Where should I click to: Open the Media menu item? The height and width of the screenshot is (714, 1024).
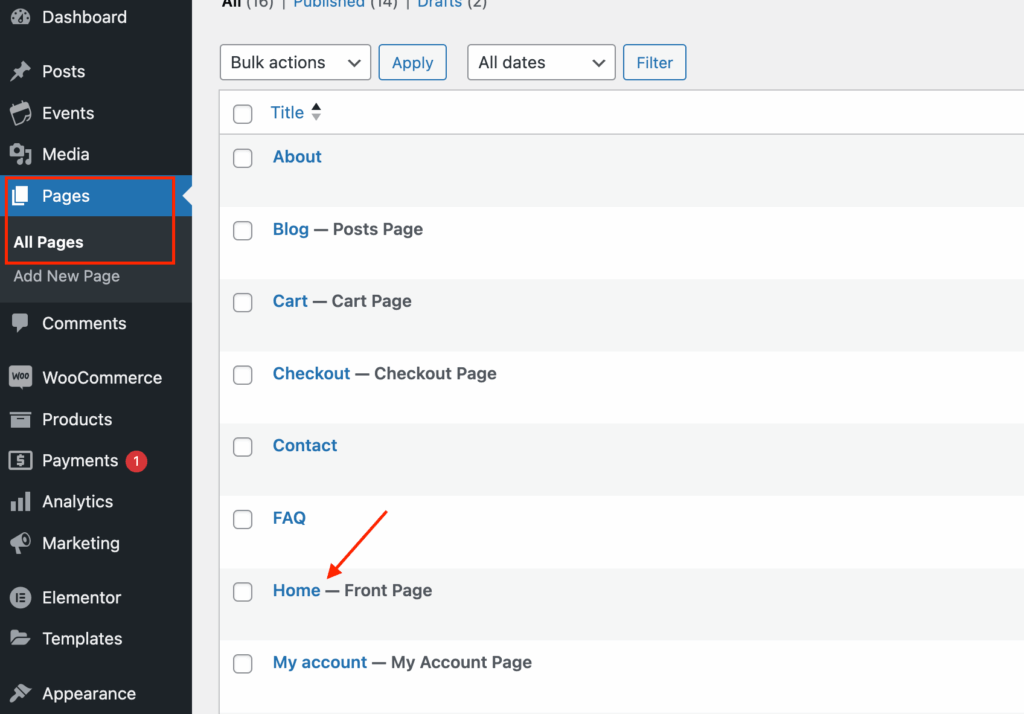65,154
